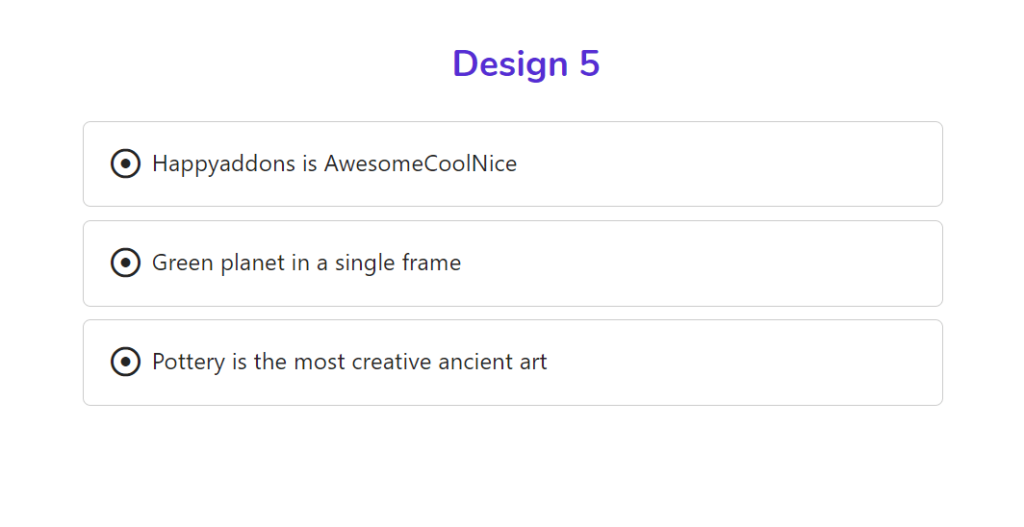Viewport: 1024px width, 527px height.
Task: Click the word "Pottery" in third item
Action: [189, 362]
